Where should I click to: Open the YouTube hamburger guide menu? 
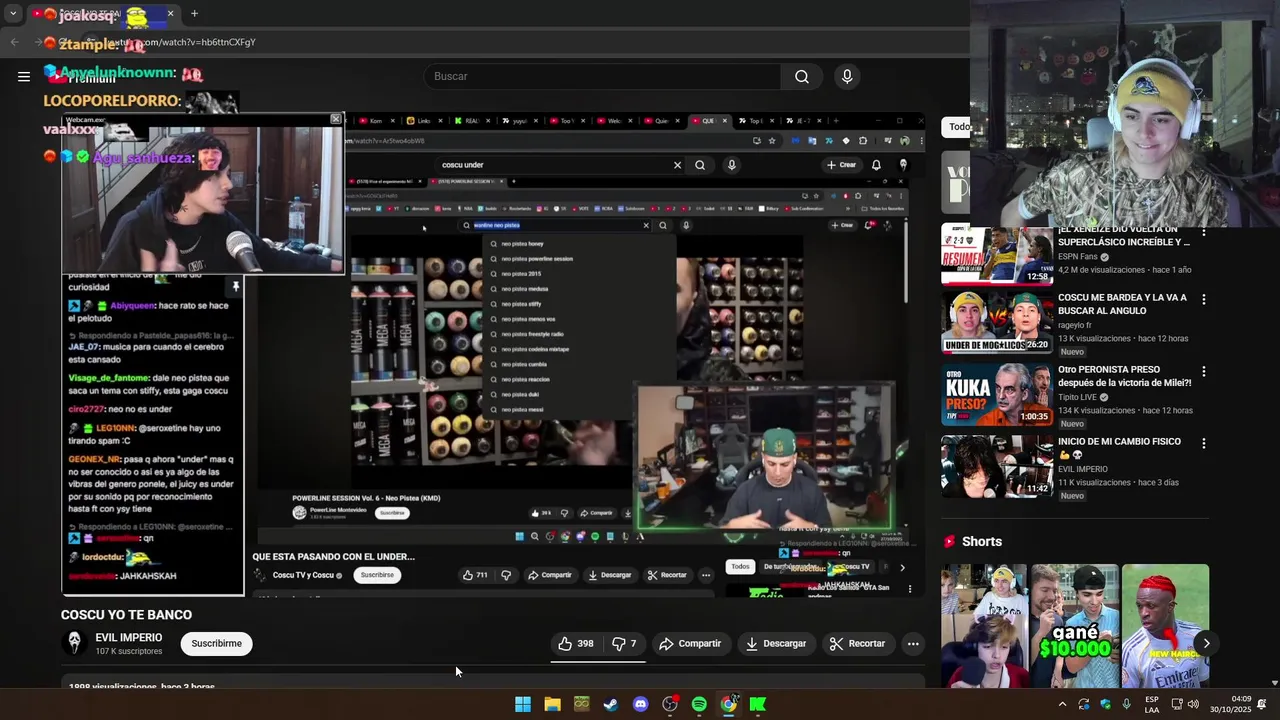coord(24,76)
